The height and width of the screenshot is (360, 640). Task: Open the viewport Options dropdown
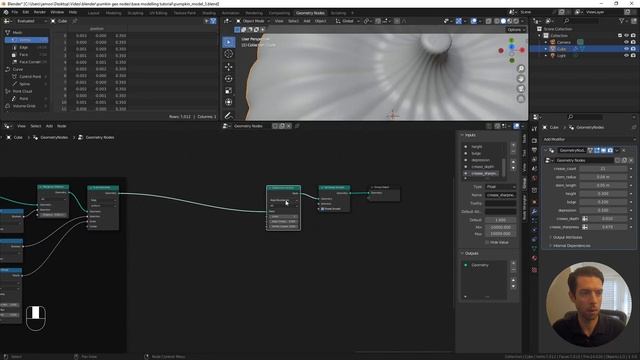pyautogui.click(x=516, y=30)
